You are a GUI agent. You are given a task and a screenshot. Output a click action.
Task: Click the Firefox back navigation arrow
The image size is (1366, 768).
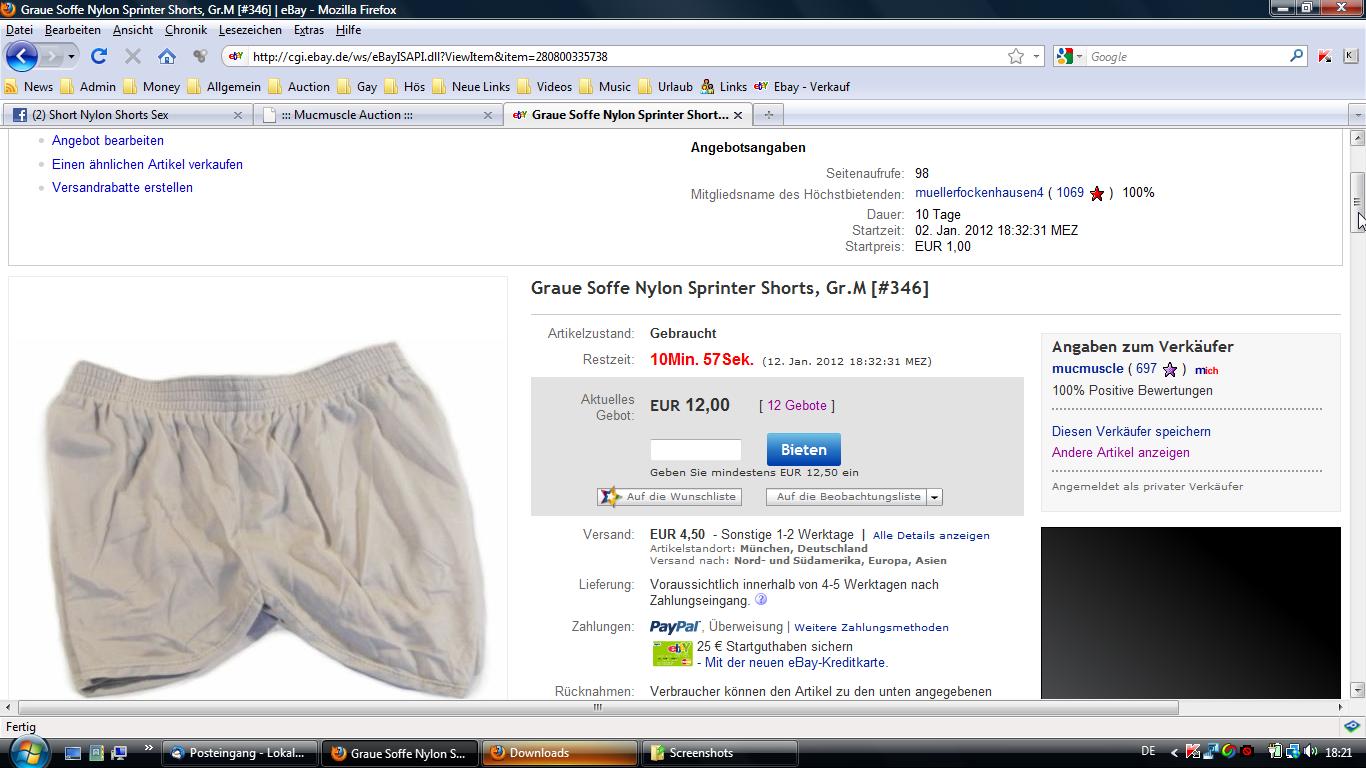[21, 56]
